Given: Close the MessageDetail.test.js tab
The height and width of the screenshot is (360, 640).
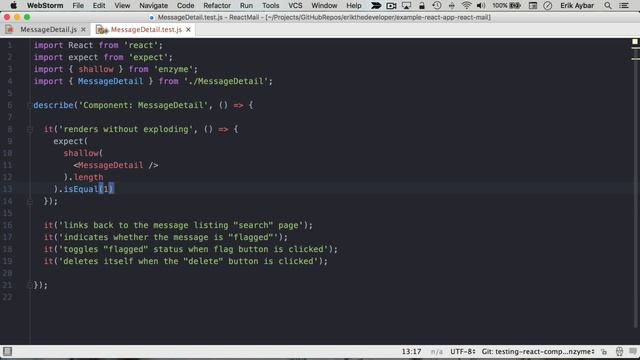Looking at the screenshot, I should (188, 30).
